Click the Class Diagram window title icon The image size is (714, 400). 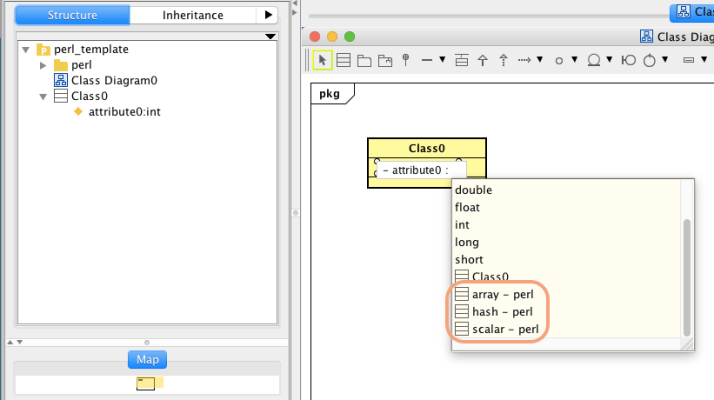646,36
